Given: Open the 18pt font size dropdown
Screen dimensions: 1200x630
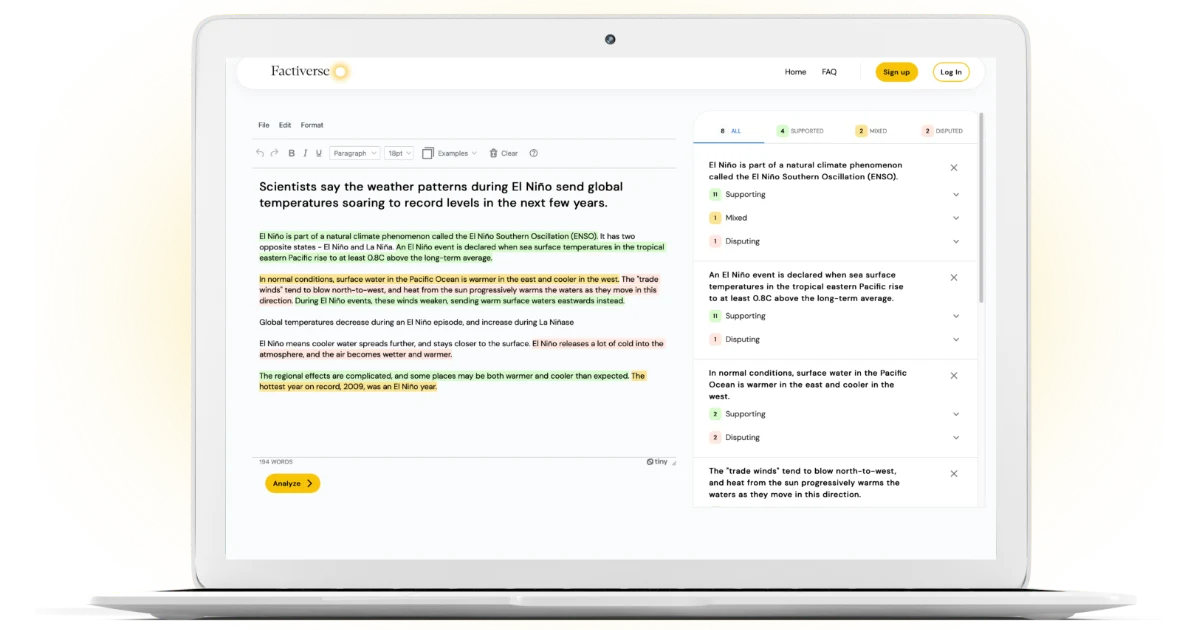Looking at the screenshot, I should (x=399, y=153).
